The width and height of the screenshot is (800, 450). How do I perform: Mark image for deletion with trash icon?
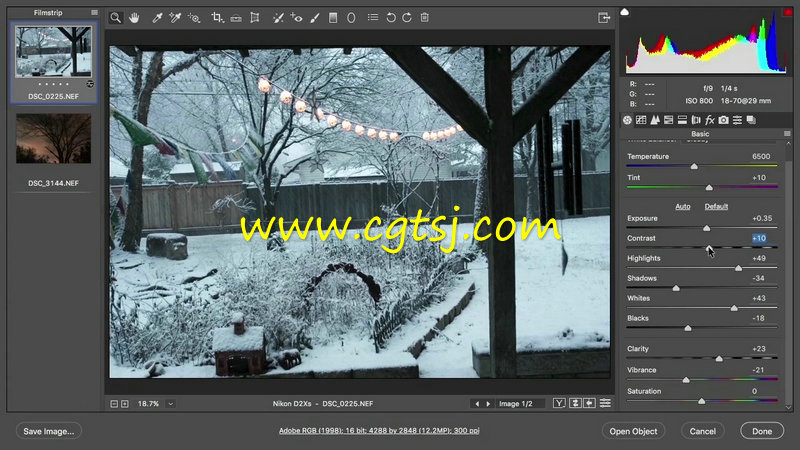424,18
